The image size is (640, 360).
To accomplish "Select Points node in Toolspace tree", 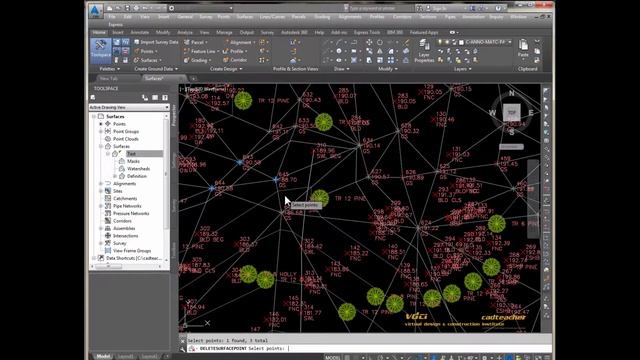I will coord(119,124).
